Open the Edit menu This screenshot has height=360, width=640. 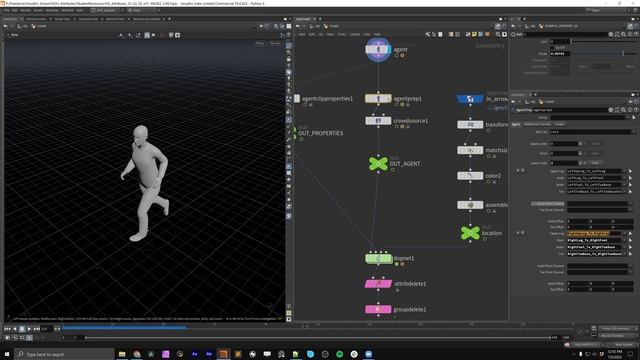[15, 10]
